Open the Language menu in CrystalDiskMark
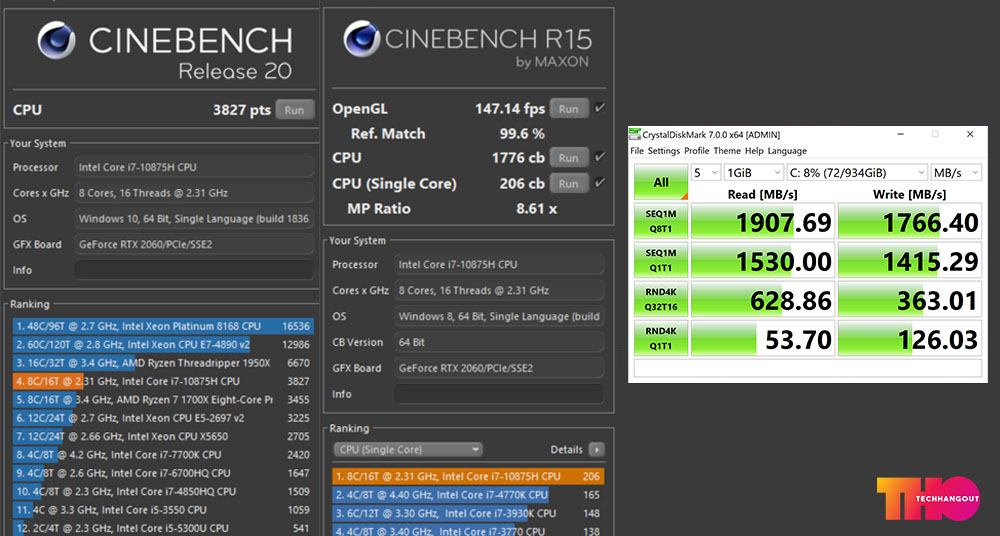Viewport: 1000px width, 536px height. tap(787, 151)
